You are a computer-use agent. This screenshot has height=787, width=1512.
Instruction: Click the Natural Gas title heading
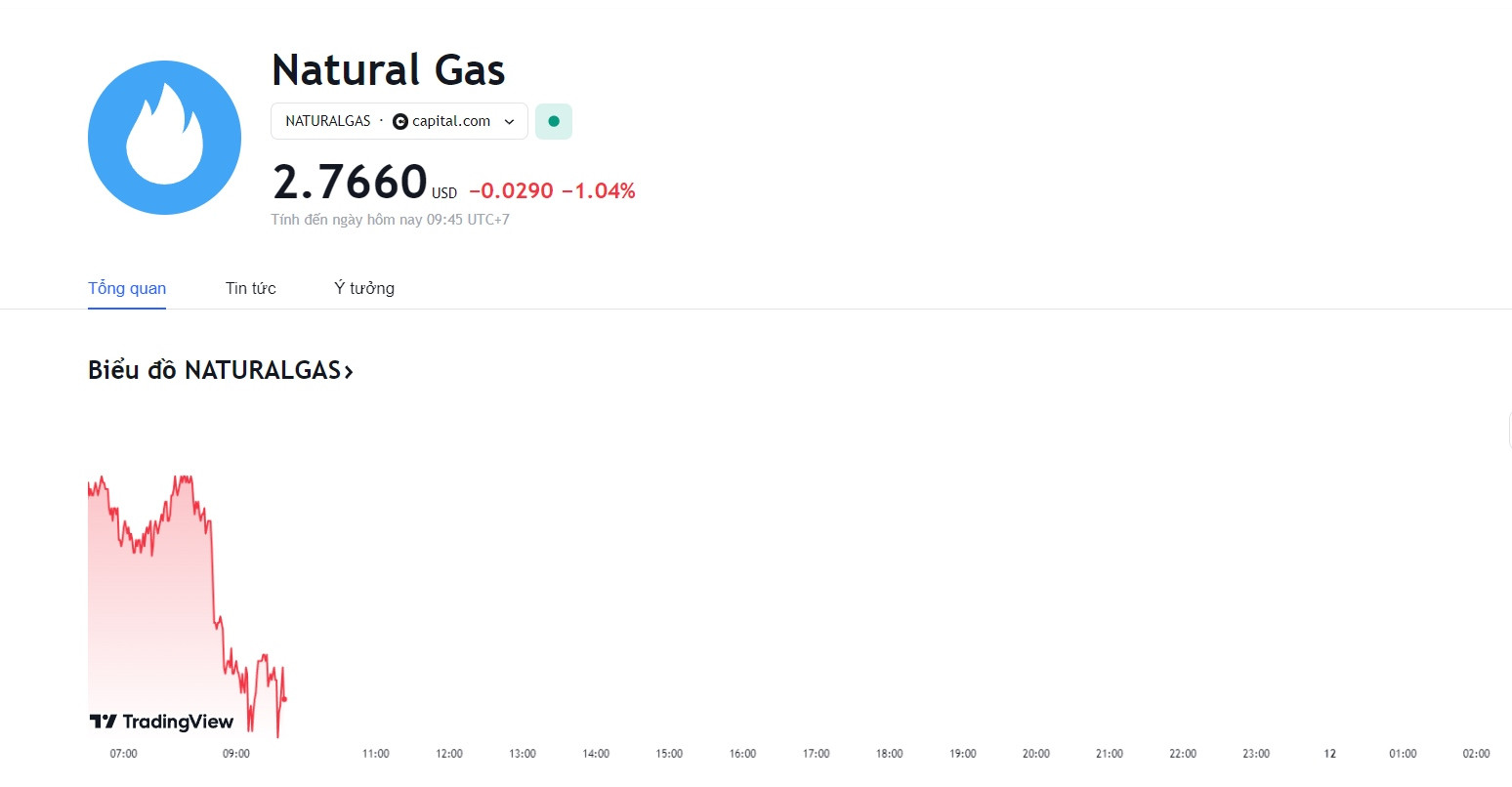389,69
